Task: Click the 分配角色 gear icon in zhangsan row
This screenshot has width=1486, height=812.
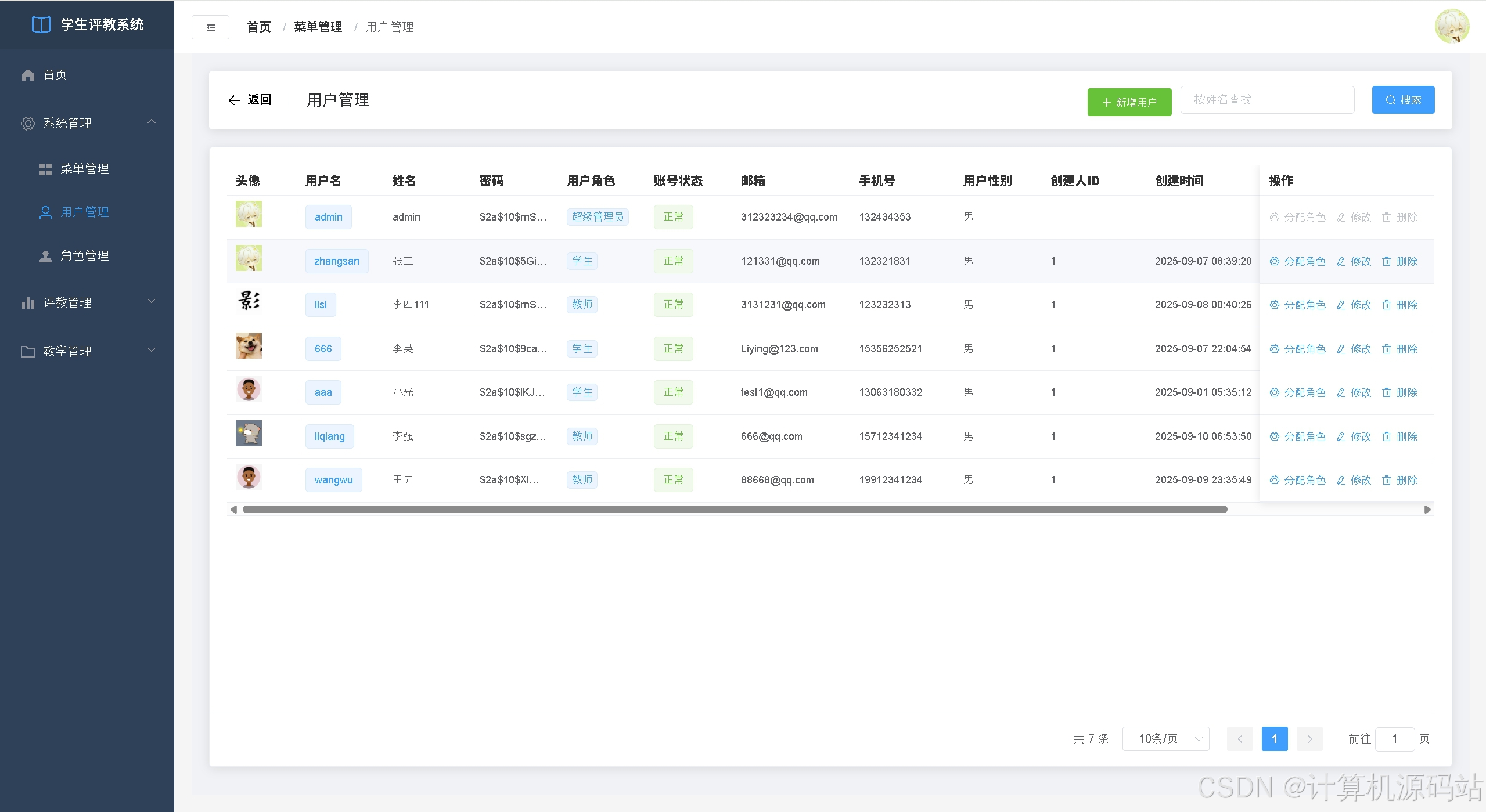Action: click(x=1275, y=262)
